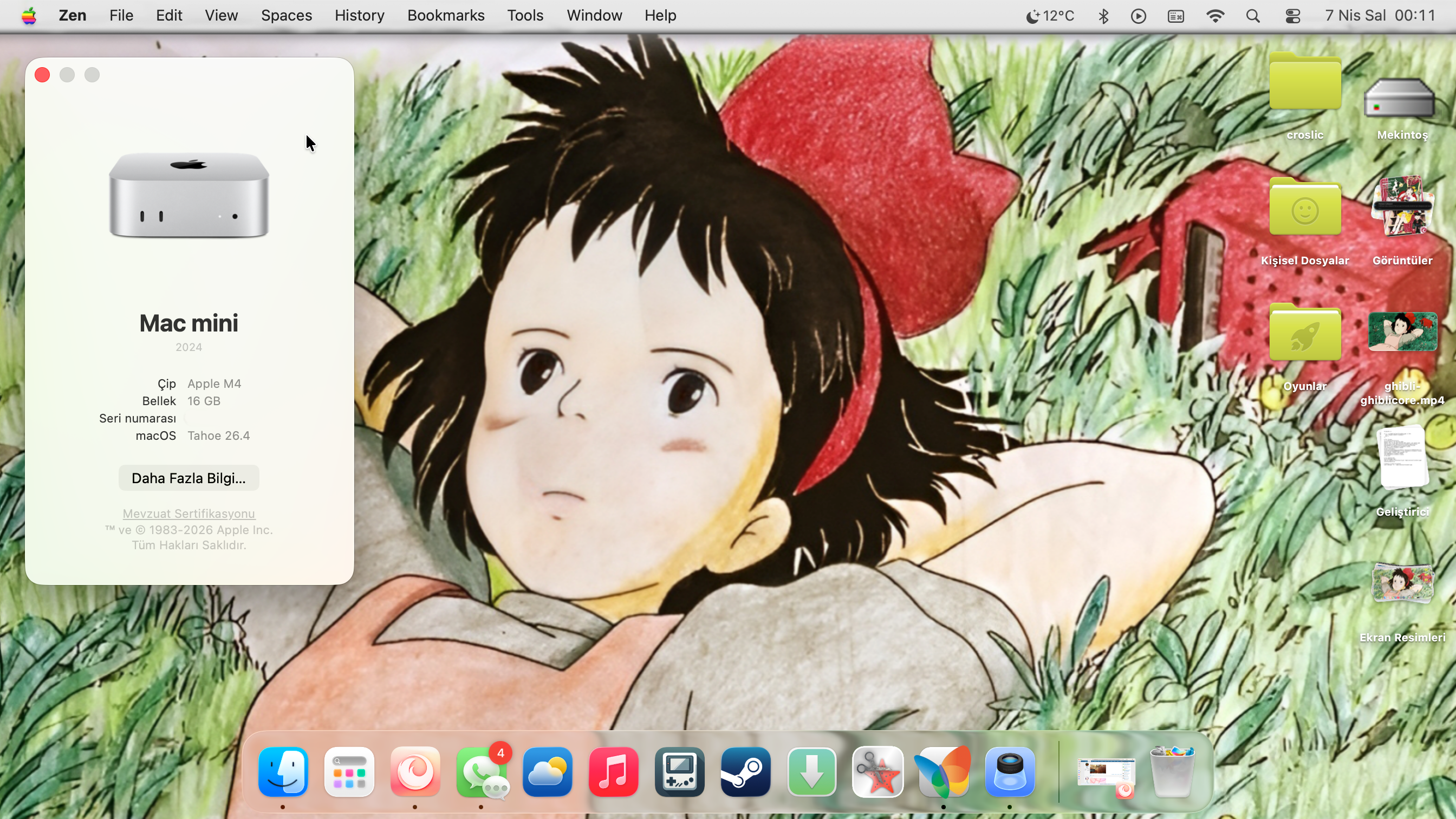Click the Seri numarası label
The height and width of the screenshot is (819, 1456).
pos(138,419)
